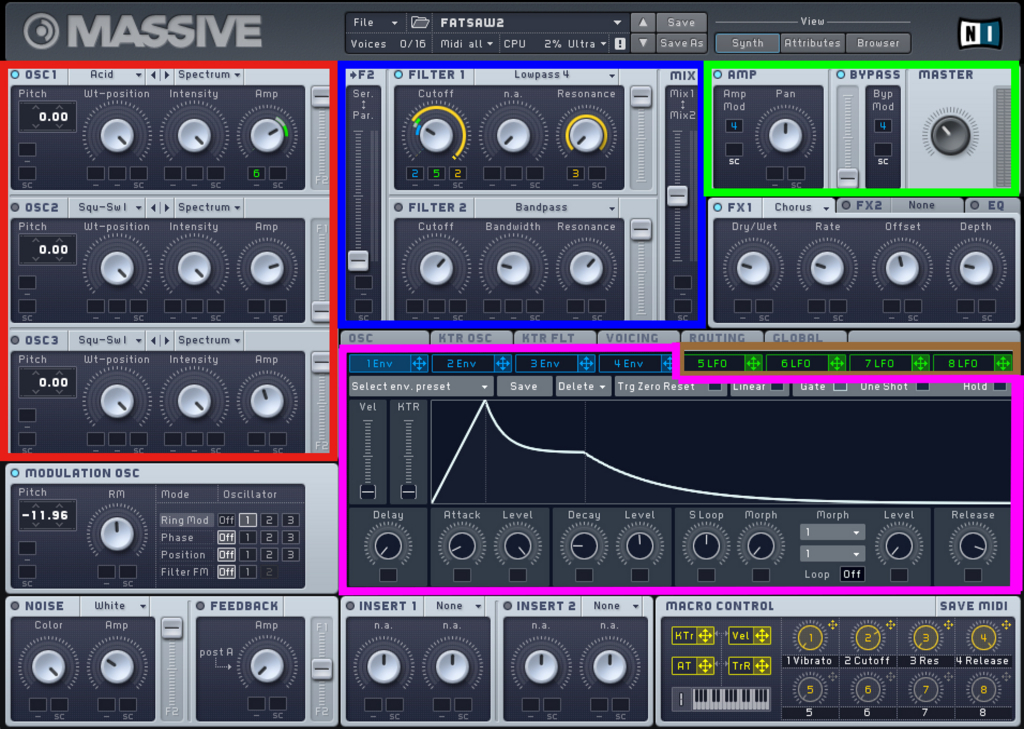Click the SAVE MIDI button
Screen dimensions: 1024x729
(973, 606)
